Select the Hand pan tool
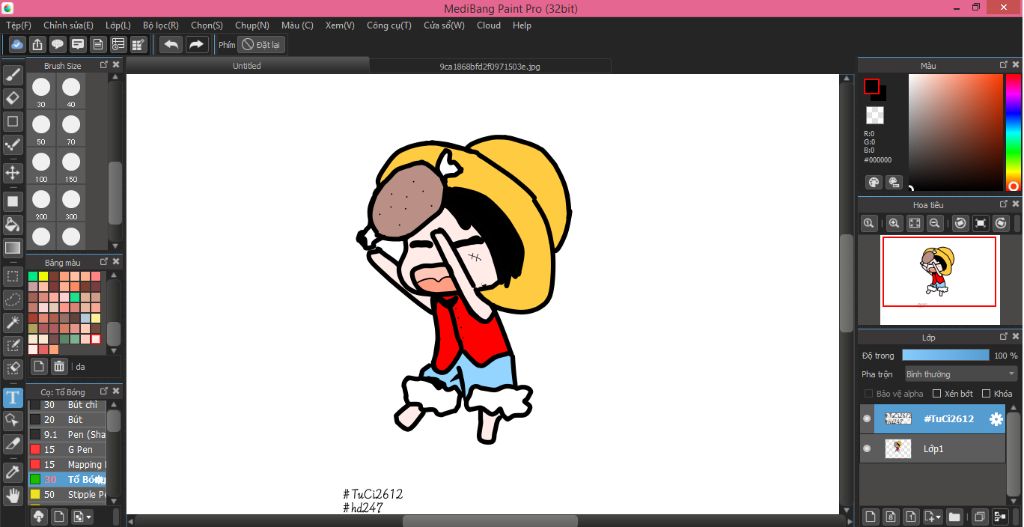Screen dimensions: 1024x527 (x=12, y=494)
